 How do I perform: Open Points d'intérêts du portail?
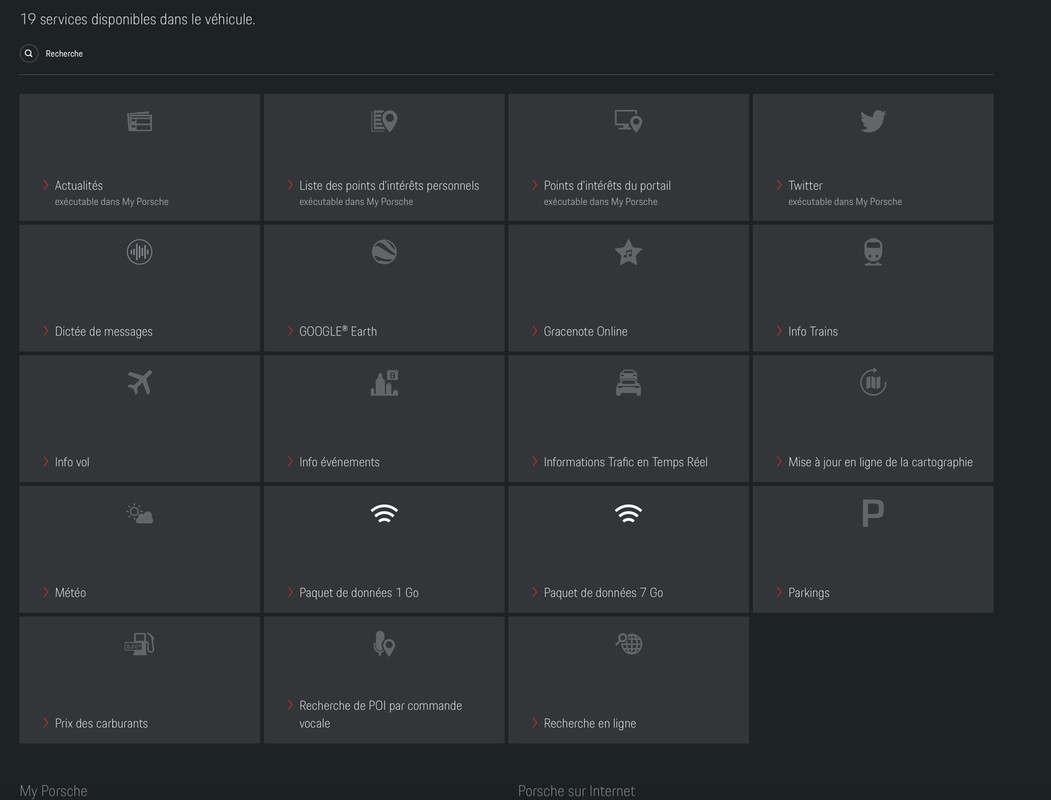click(607, 186)
